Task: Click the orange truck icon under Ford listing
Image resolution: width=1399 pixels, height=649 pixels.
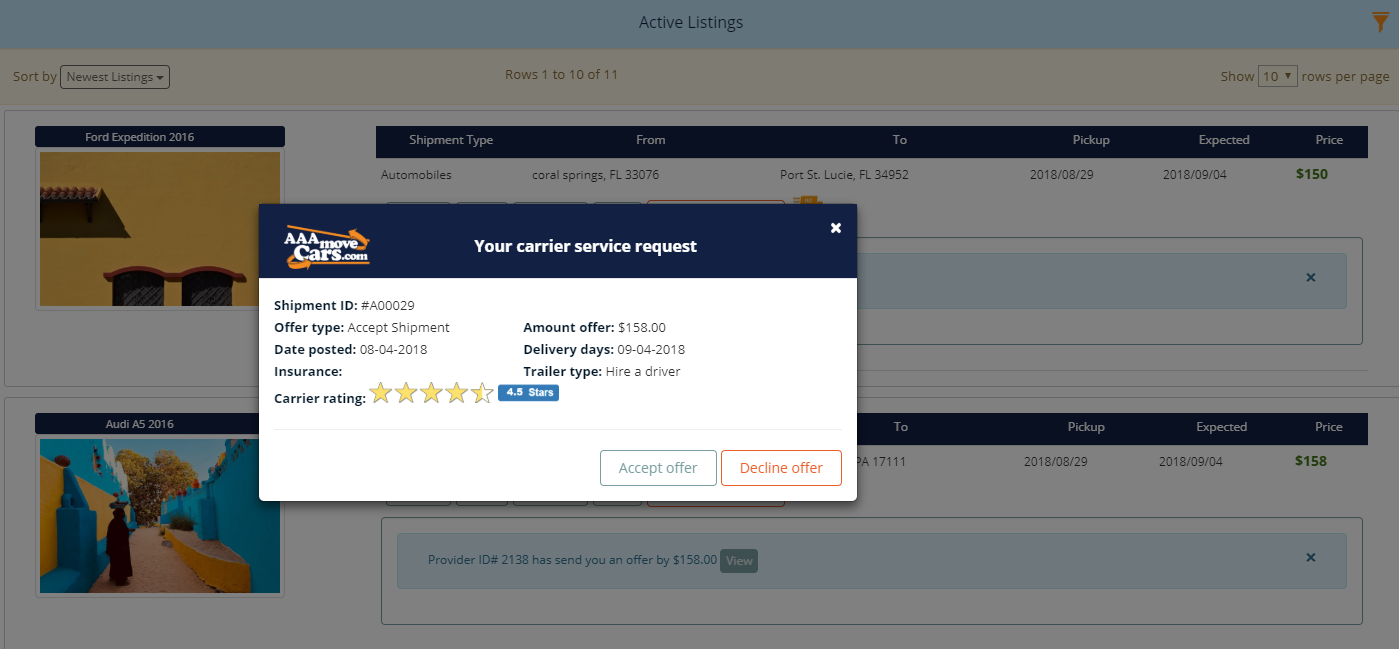Action: point(806,201)
